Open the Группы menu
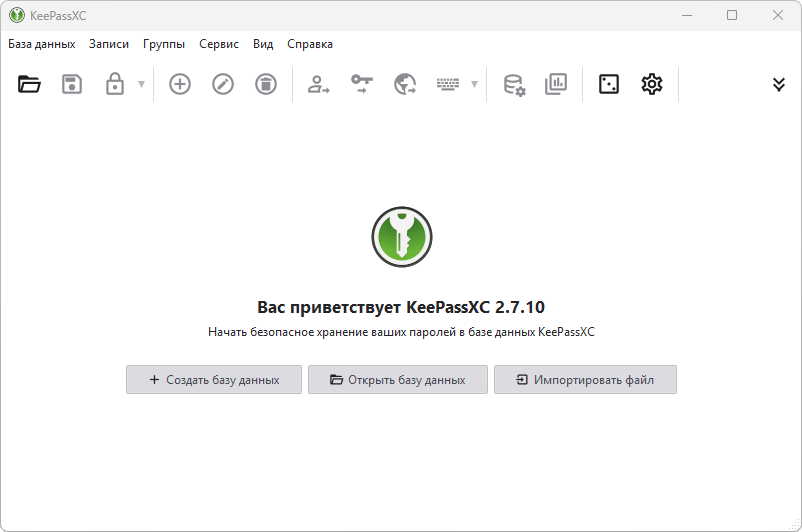The width and height of the screenshot is (802, 532). pos(164,44)
